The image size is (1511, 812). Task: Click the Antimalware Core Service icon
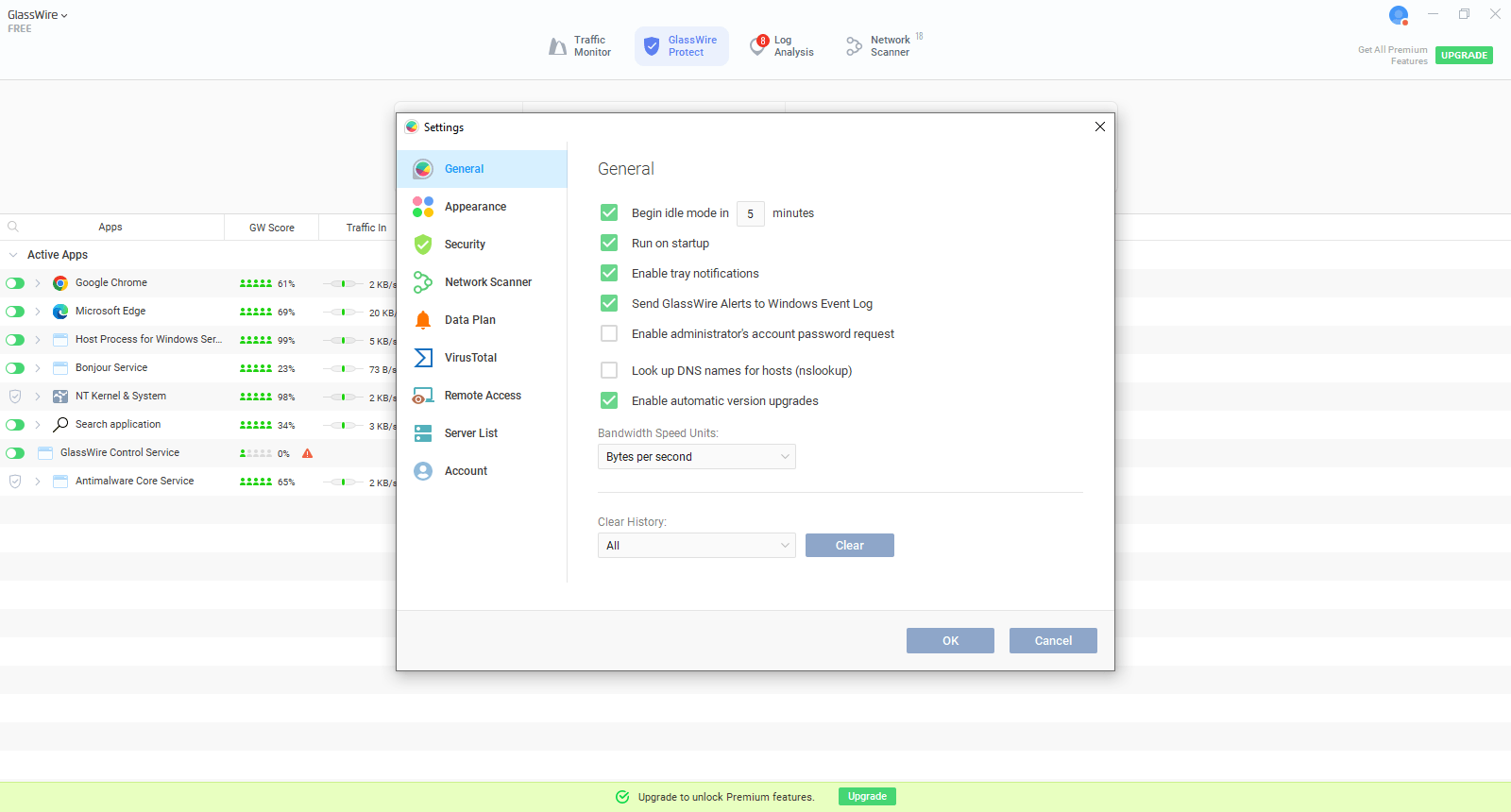point(60,482)
